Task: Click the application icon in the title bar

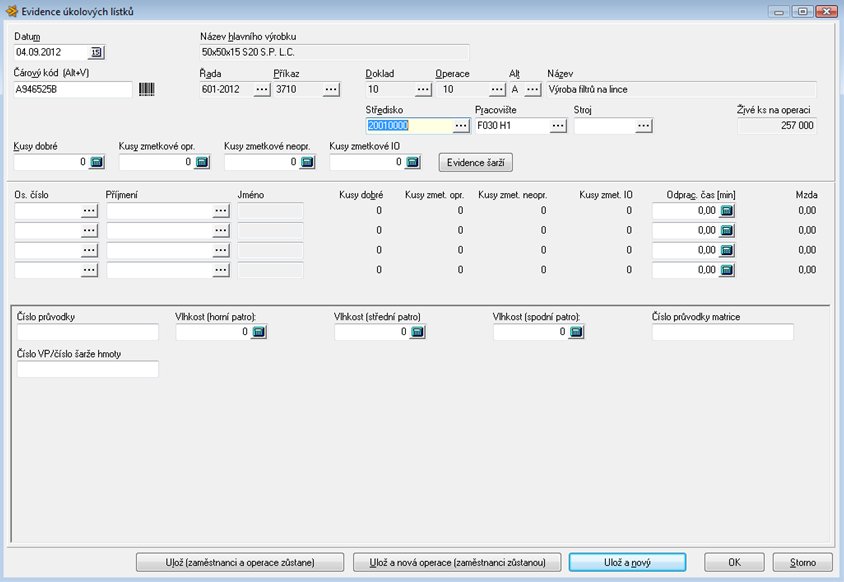Action: (x=11, y=11)
